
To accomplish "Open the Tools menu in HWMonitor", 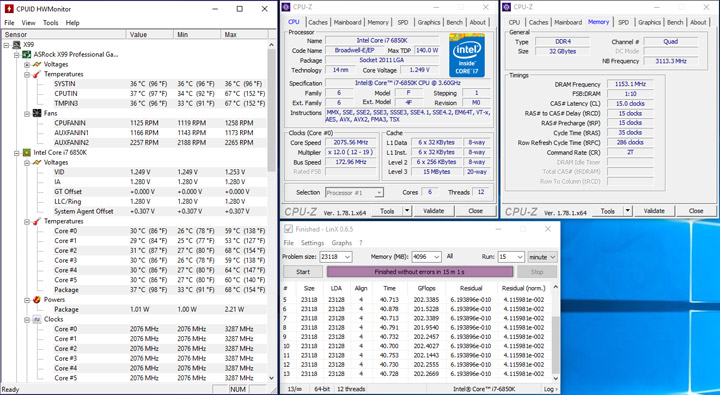I will [51, 23].
